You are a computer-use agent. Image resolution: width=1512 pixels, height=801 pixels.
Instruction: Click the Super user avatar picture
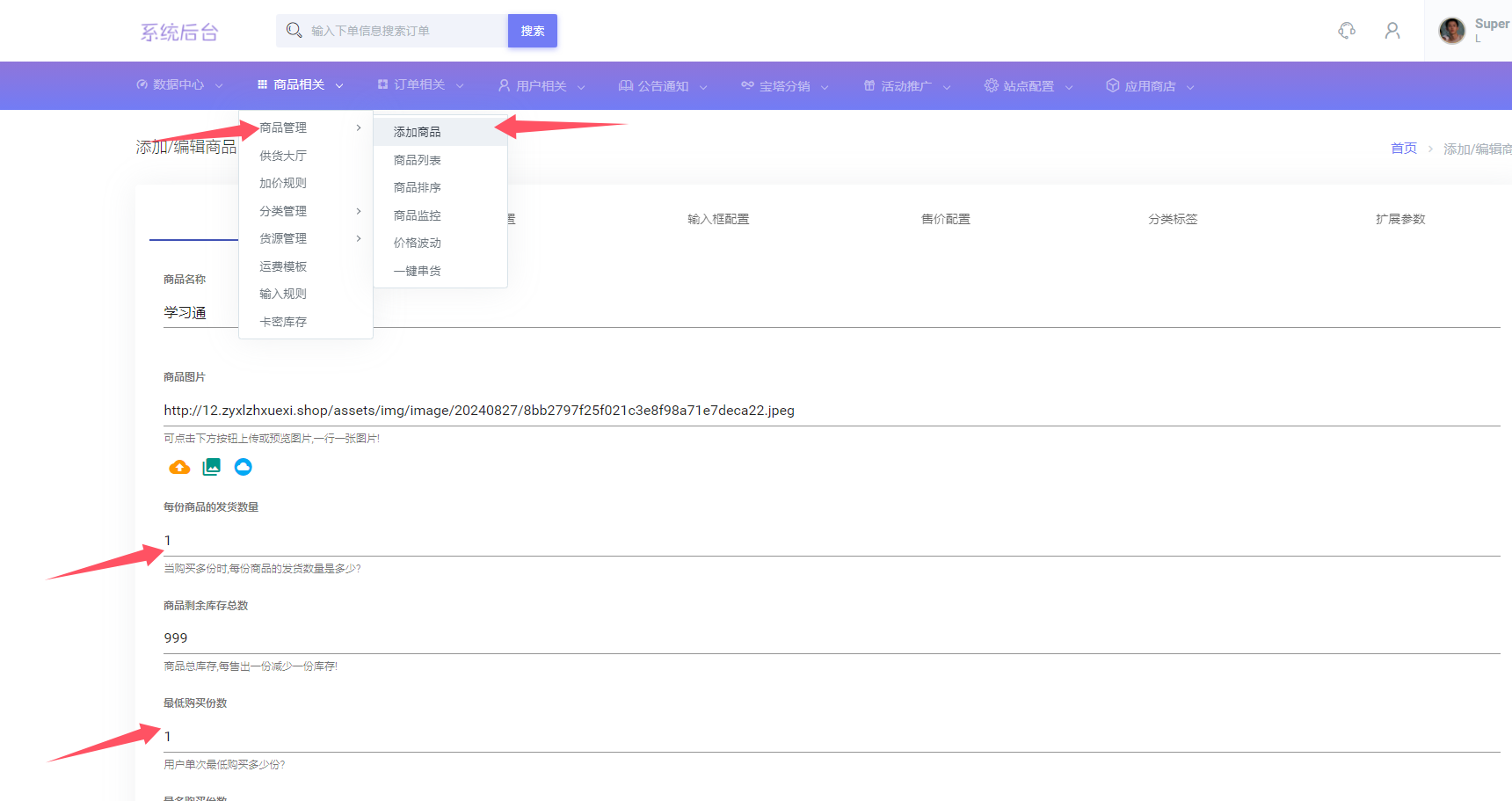(x=1451, y=31)
